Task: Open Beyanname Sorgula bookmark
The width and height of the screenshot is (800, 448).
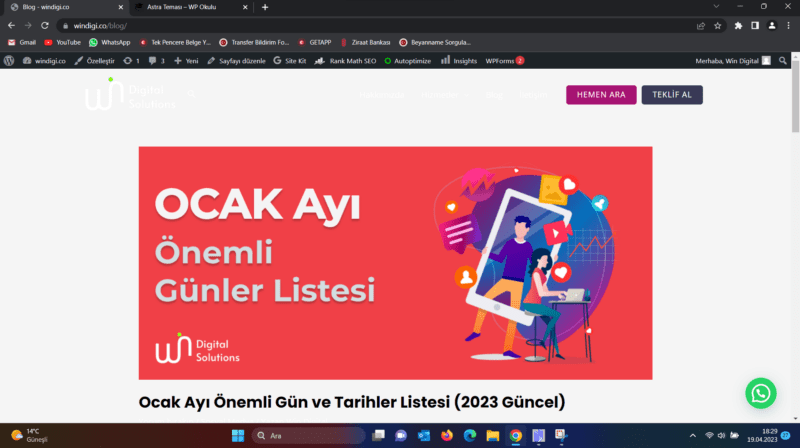Action: click(435, 42)
